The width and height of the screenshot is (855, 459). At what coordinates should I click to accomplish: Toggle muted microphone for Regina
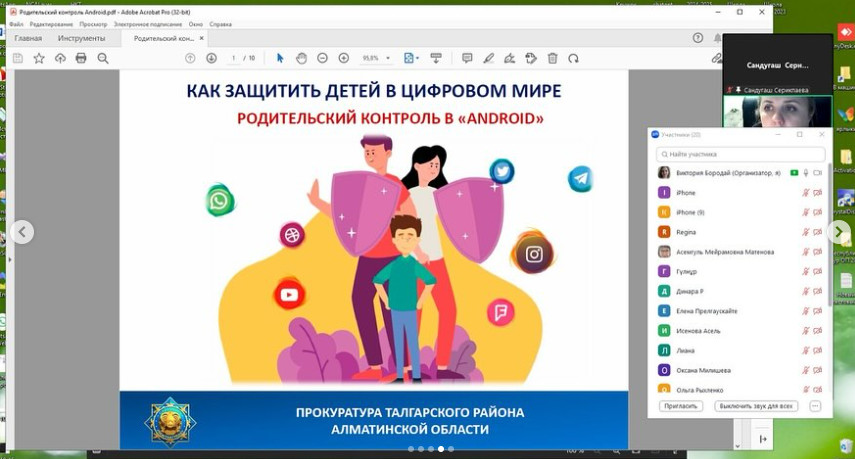[805, 232]
